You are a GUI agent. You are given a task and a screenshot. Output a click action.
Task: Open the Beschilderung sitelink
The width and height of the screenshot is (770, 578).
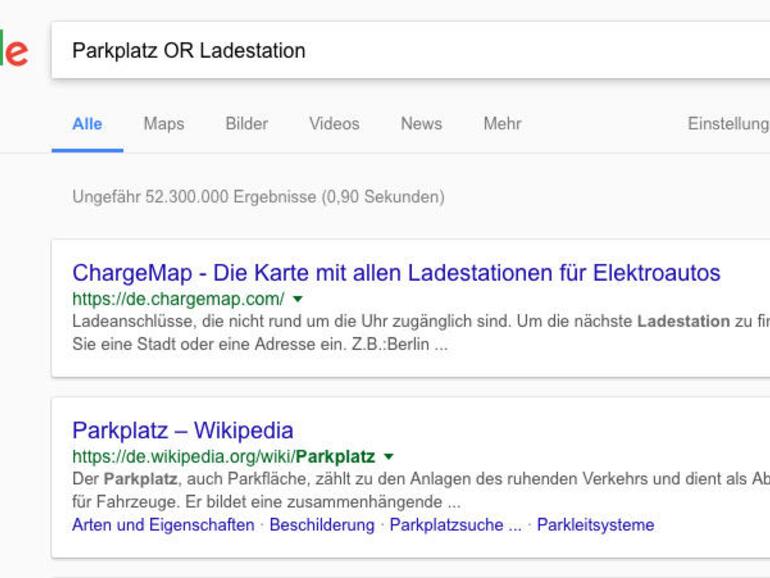(322, 524)
